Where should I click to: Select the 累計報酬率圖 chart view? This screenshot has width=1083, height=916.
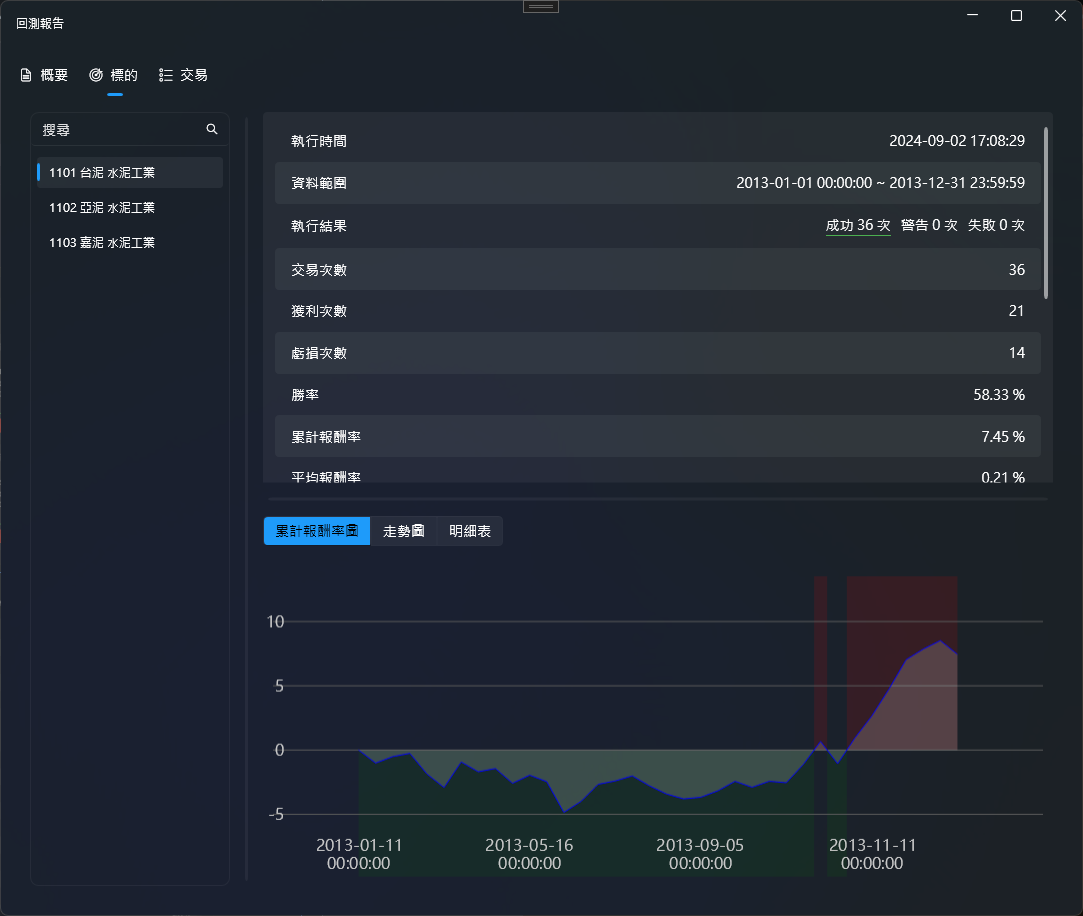click(x=317, y=531)
